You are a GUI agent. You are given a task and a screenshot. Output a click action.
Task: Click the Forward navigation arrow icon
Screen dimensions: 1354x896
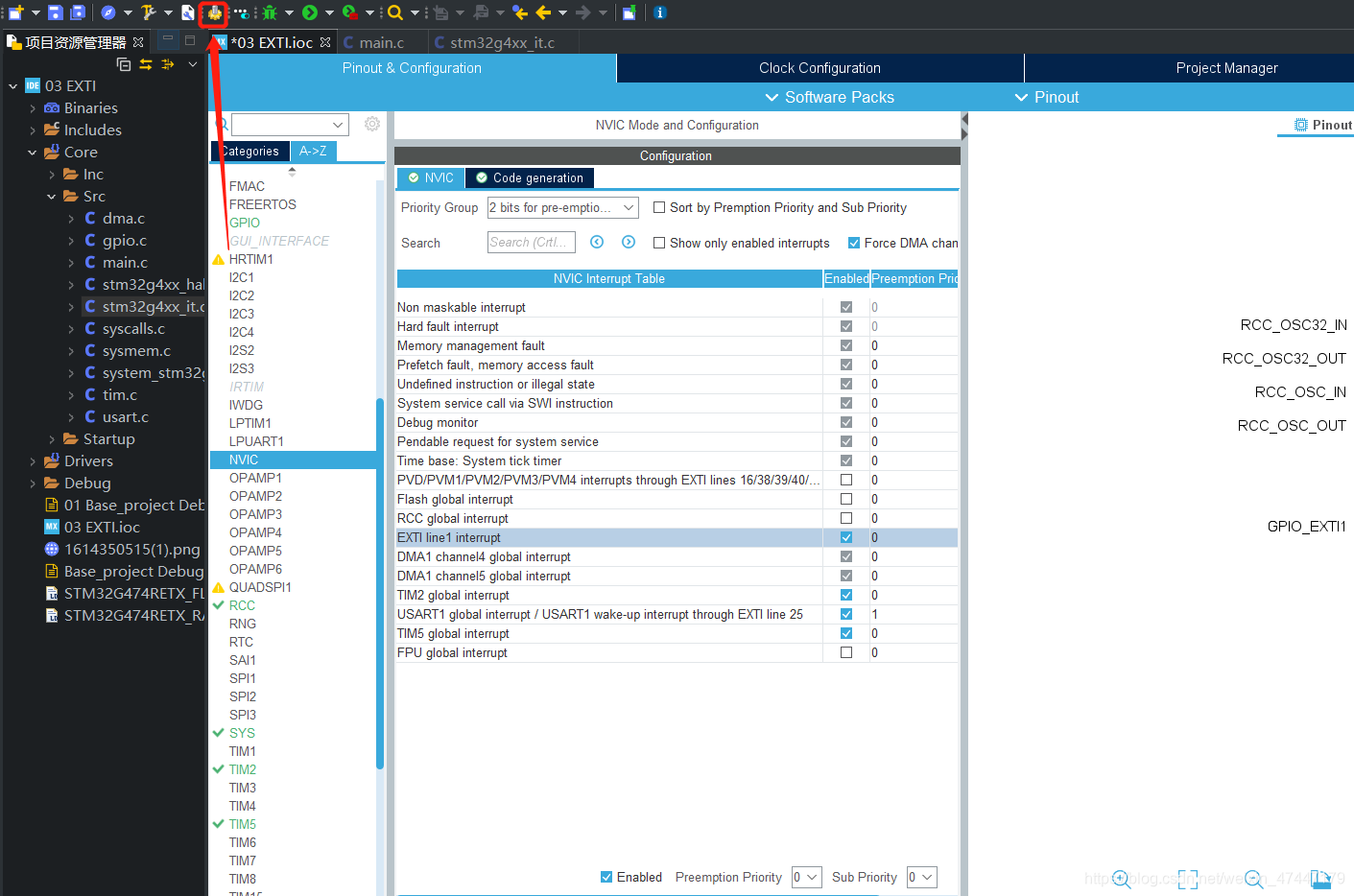(x=582, y=12)
